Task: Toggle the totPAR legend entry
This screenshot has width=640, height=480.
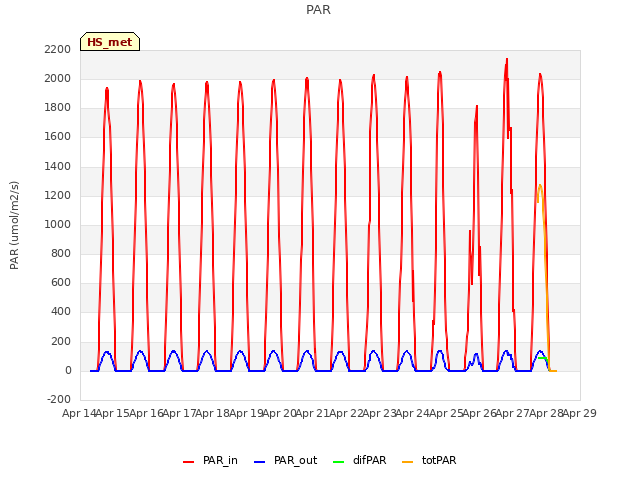Action: click(429, 460)
